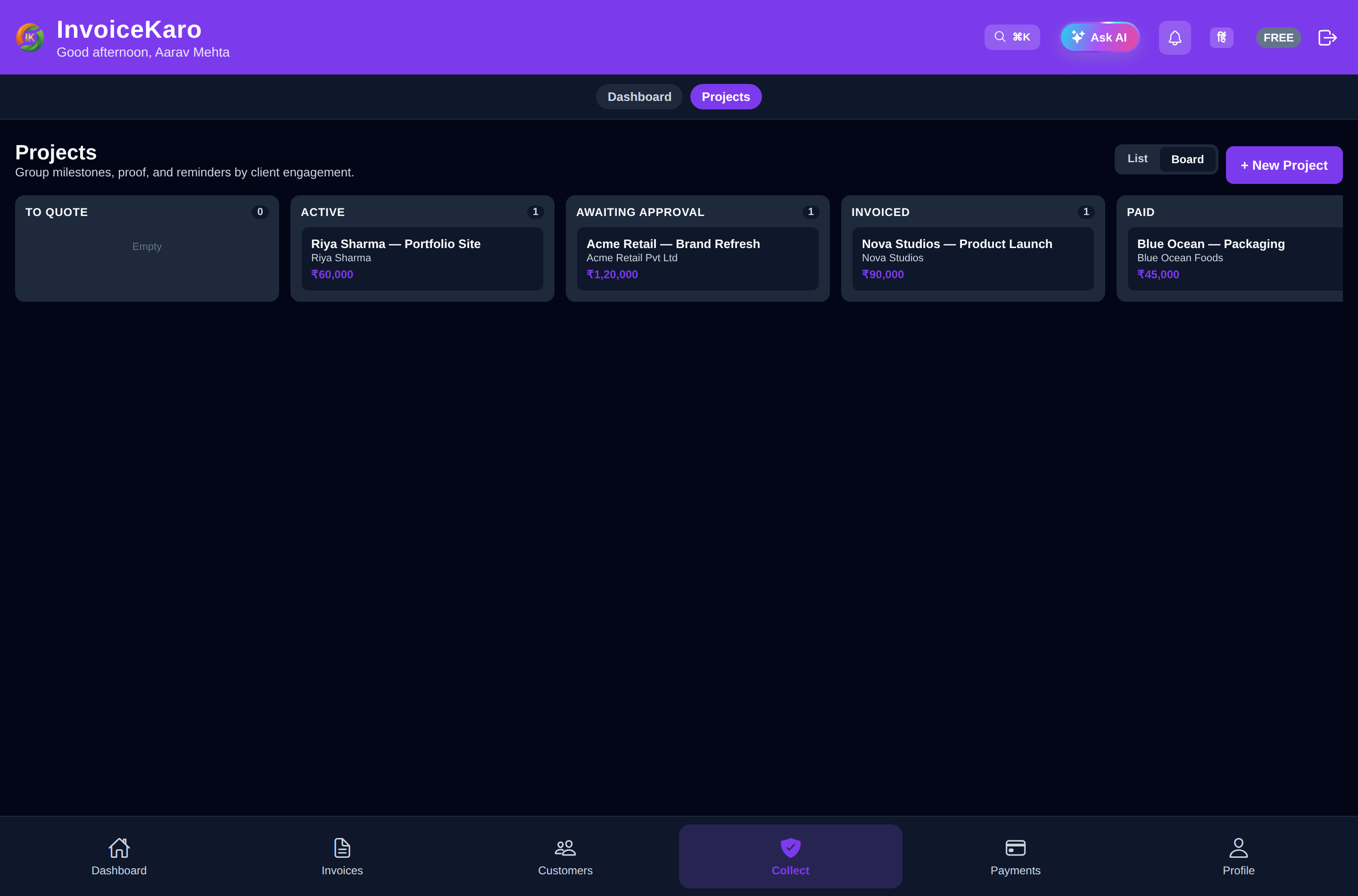Click the FREE plan badge
Screen dimensions: 1358x896
[1278, 38]
